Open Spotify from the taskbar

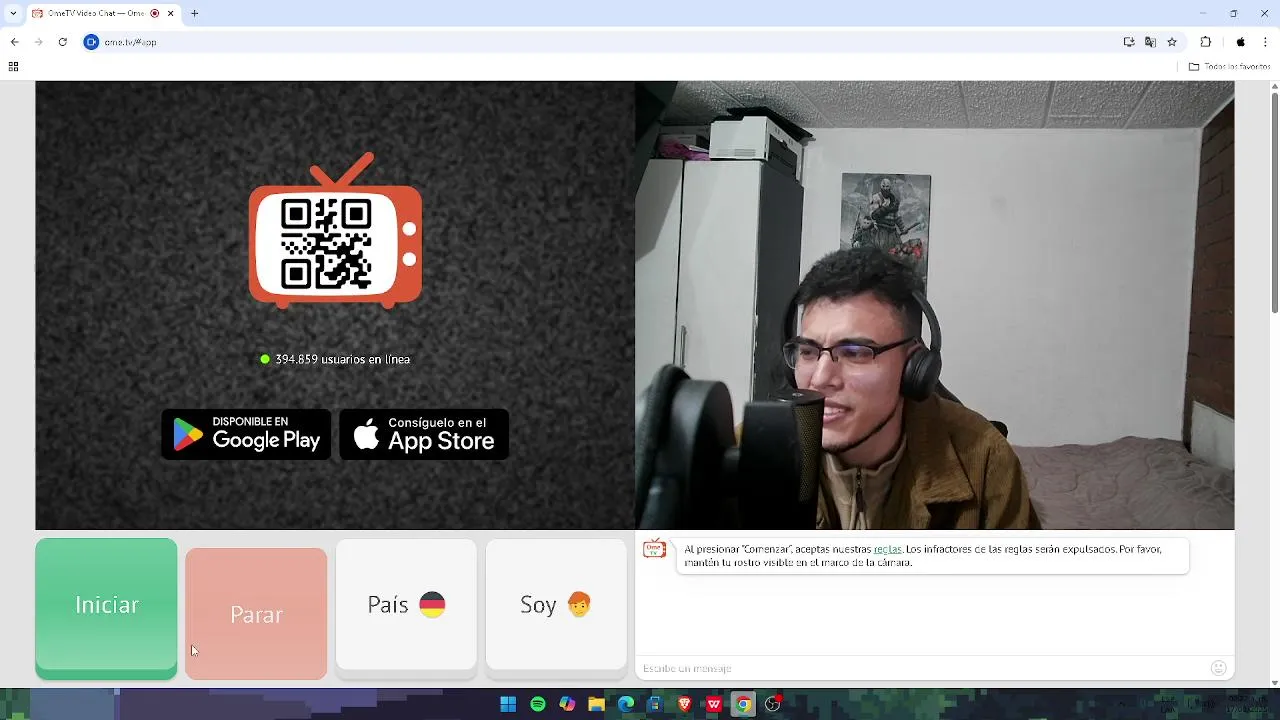(x=538, y=704)
